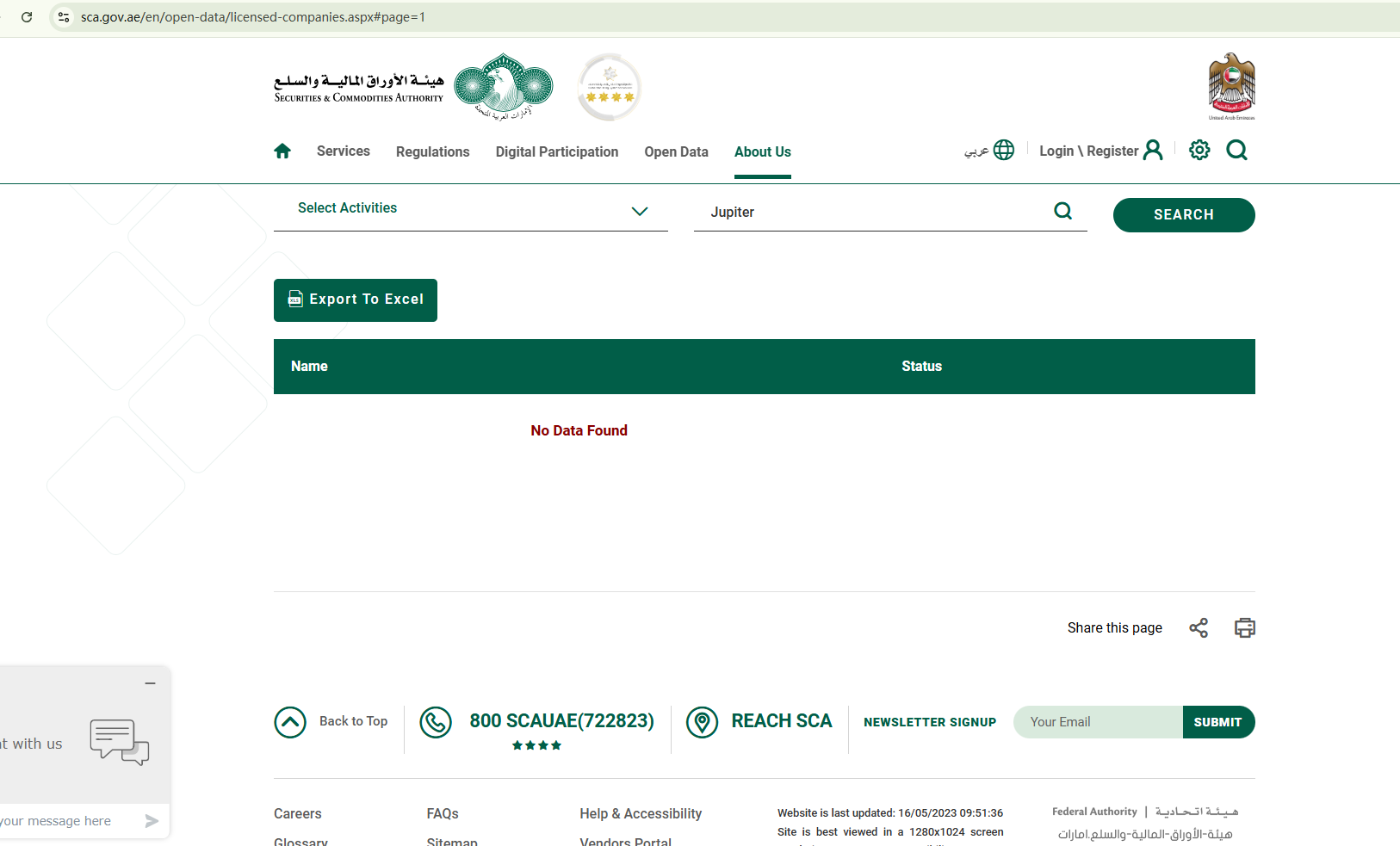This screenshot has height=846, width=1400.
Task: Click the print page icon
Action: point(1244,628)
